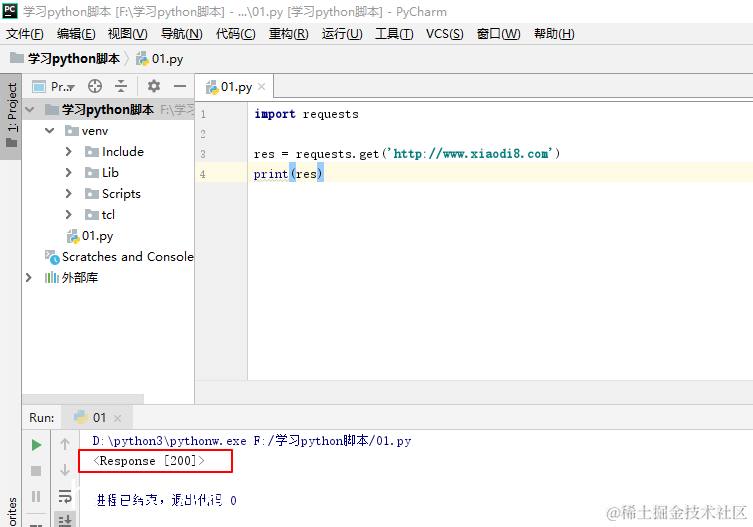Open the 视图(V) menu

coord(127,34)
